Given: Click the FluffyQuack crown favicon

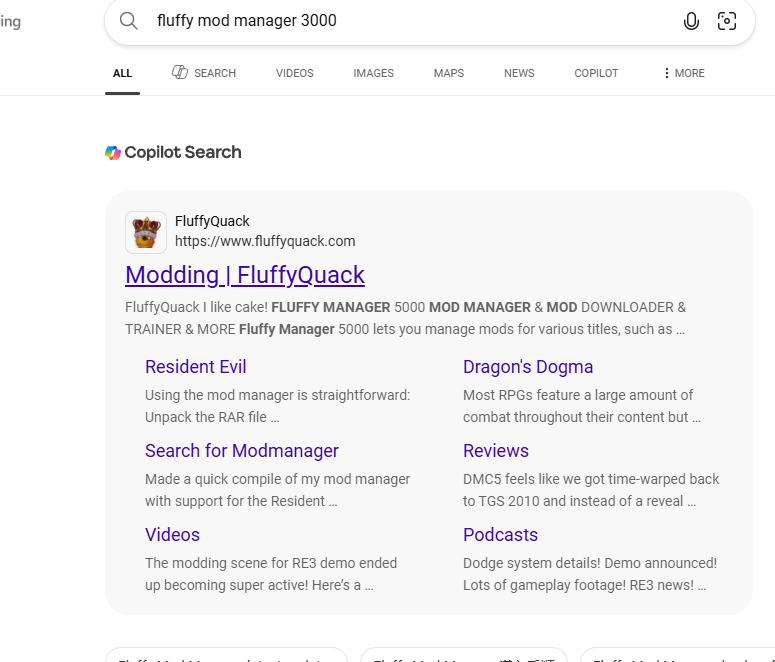Looking at the screenshot, I should click(146, 232).
